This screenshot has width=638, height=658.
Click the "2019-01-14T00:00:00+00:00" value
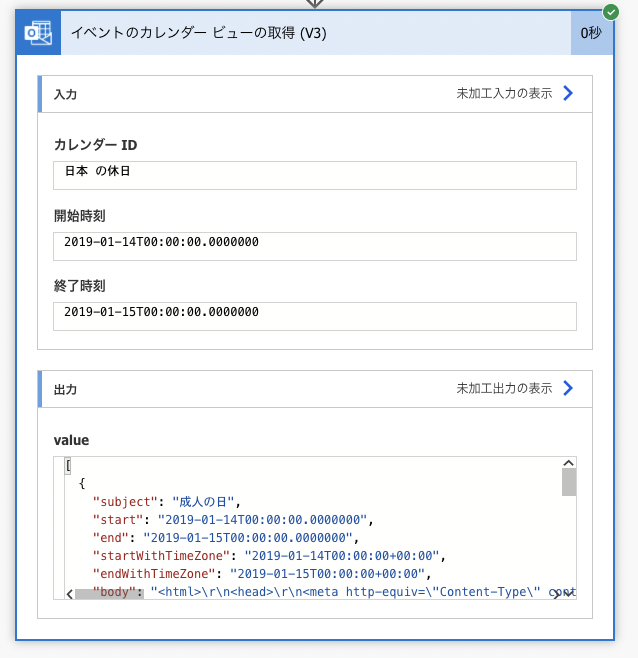[342, 556]
